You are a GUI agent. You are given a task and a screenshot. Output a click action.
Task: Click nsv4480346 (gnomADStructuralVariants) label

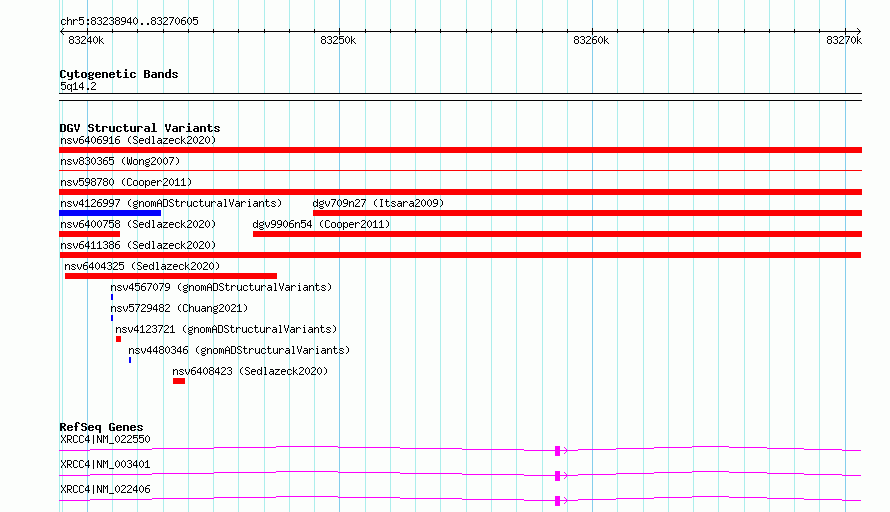click(239, 350)
